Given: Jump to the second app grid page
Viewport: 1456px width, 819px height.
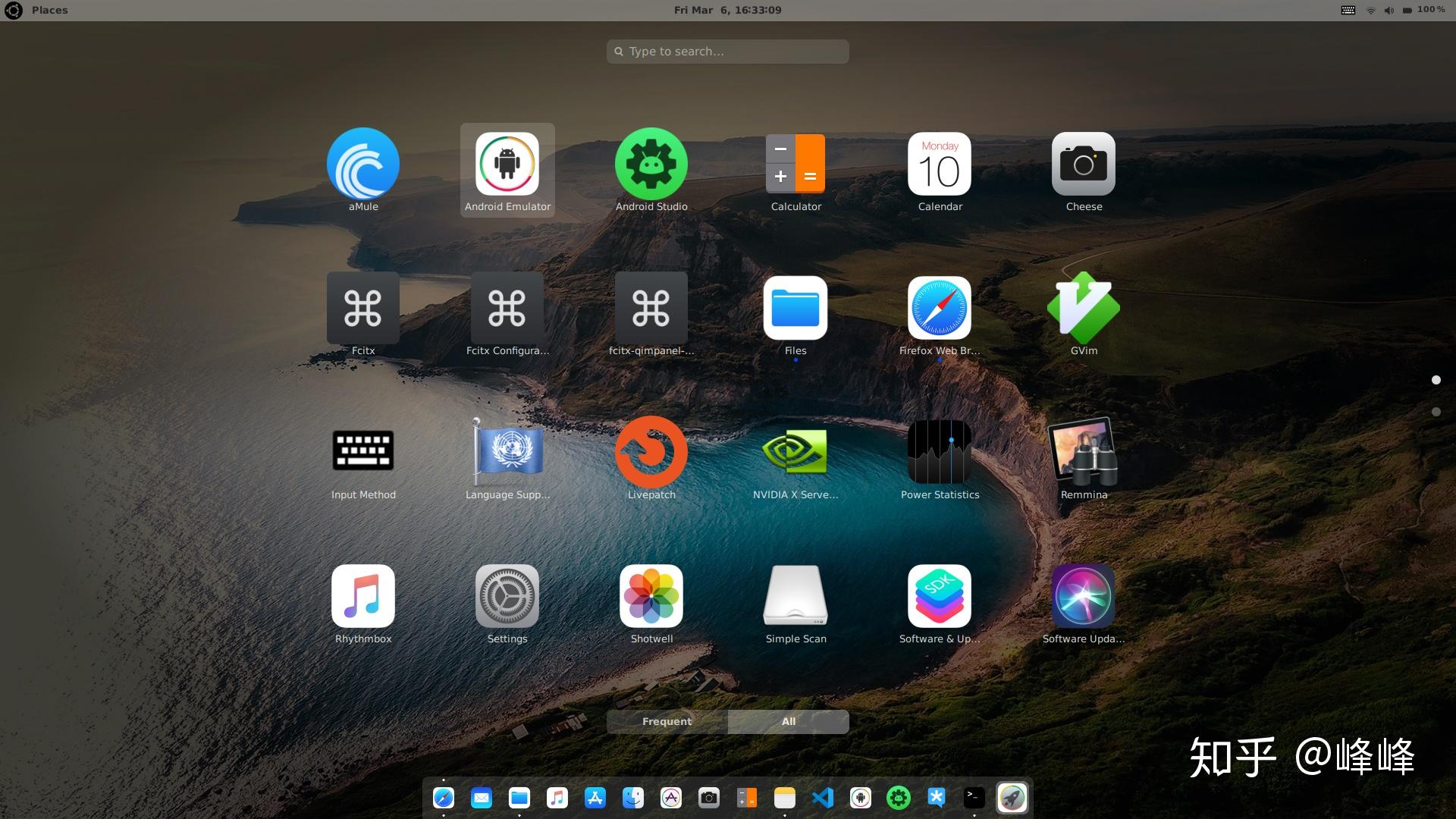Looking at the screenshot, I should (x=1436, y=411).
